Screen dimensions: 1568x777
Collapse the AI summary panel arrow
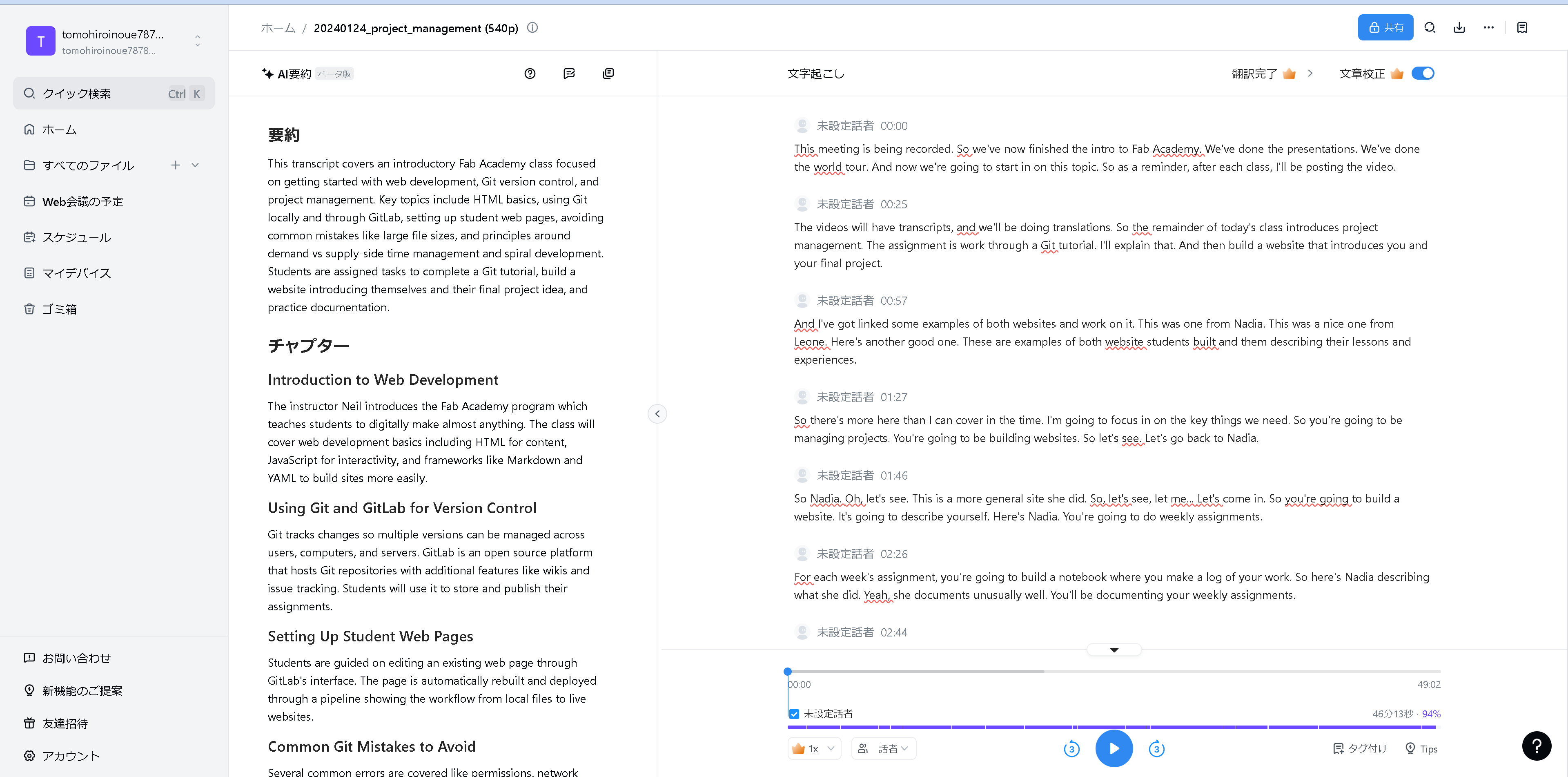(x=657, y=413)
